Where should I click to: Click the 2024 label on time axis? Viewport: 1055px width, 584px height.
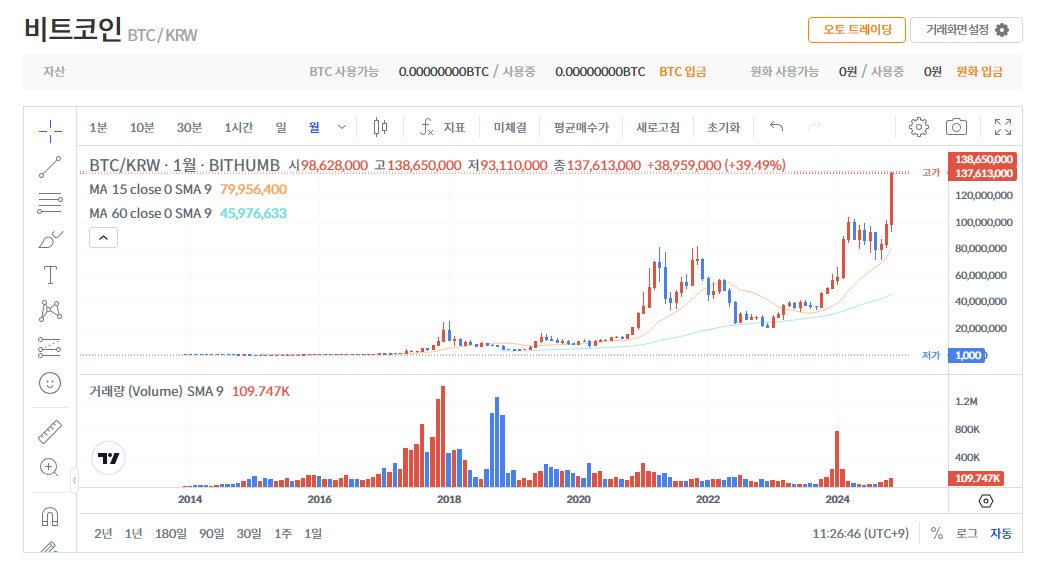tap(837, 499)
